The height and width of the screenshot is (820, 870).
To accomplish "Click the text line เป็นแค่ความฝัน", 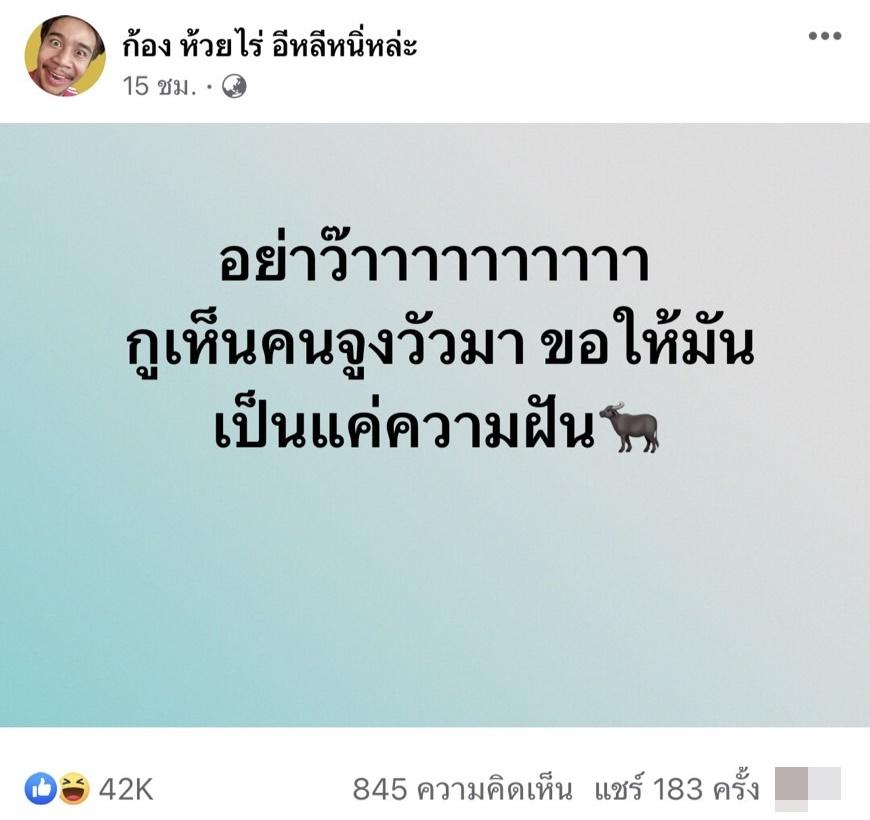I will (x=405, y=428).
